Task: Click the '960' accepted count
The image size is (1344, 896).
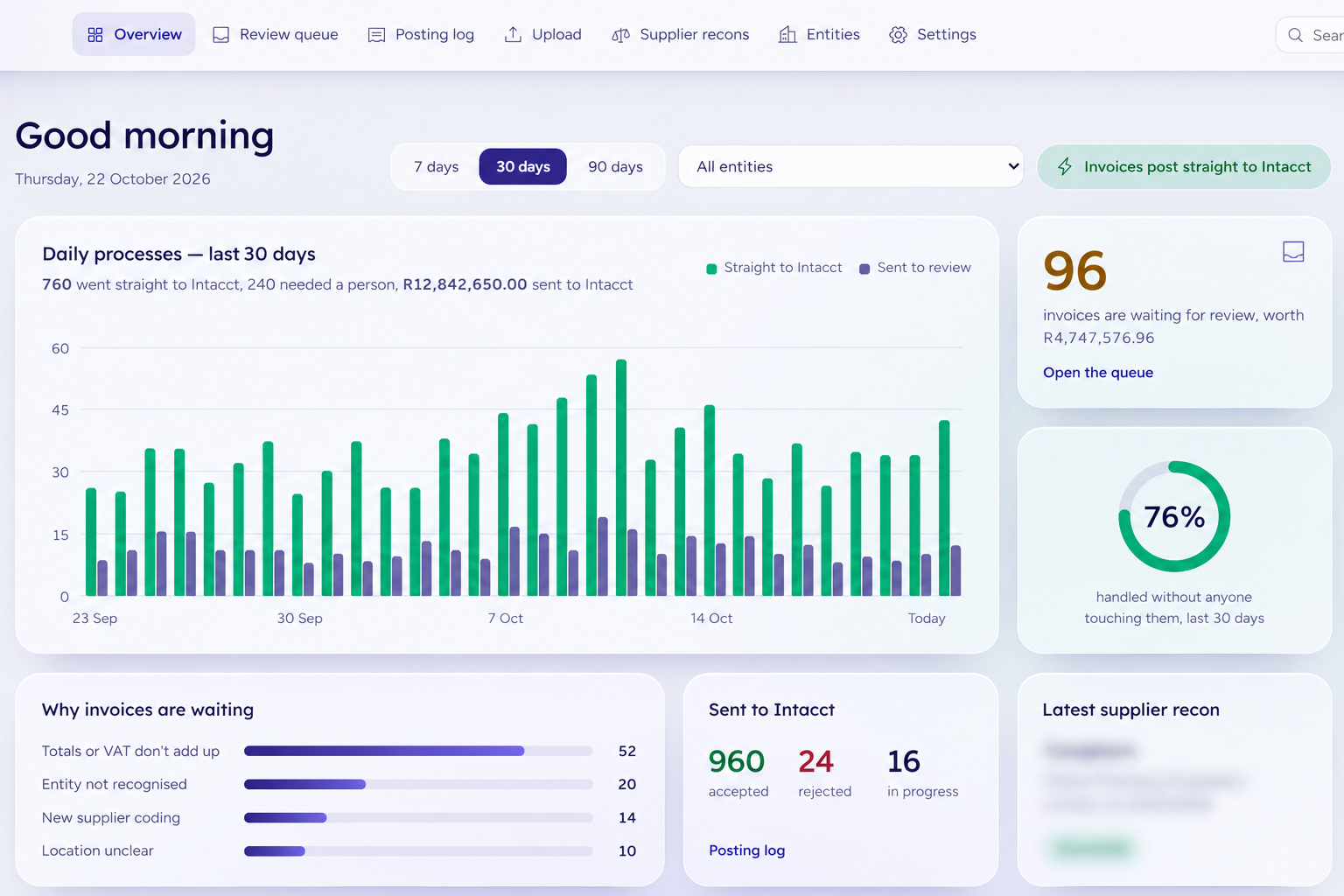Action: tap(737, 761)
